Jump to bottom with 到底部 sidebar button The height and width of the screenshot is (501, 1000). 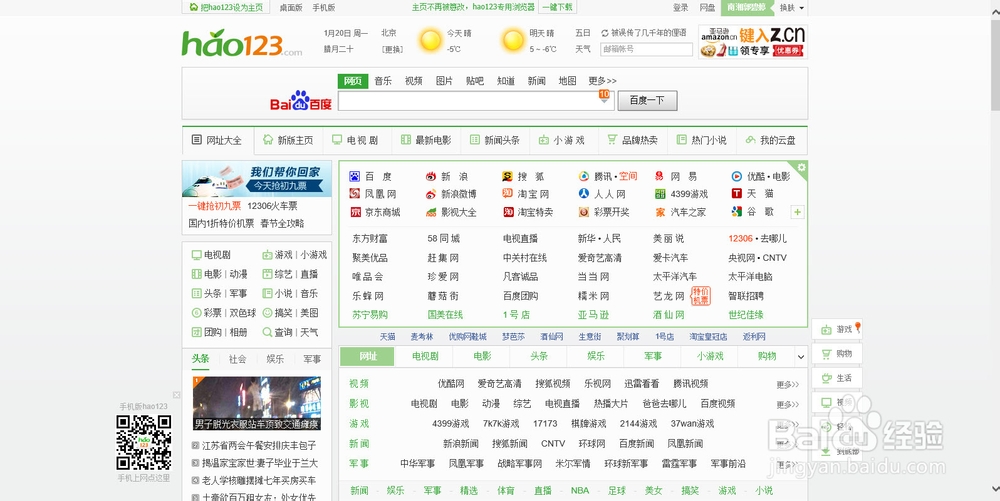(837, 452)
